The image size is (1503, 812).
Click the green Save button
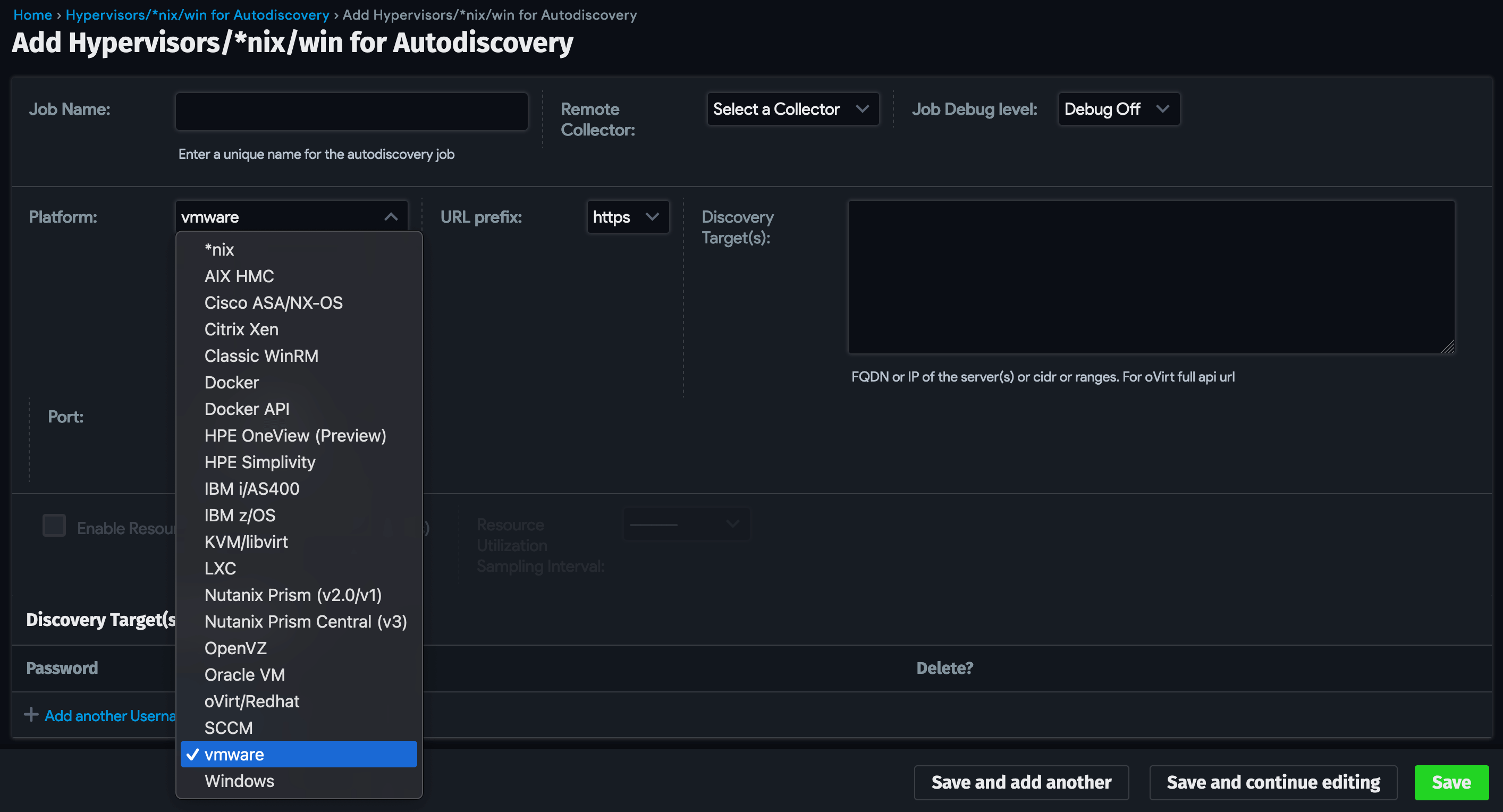tap(1451, 782)
